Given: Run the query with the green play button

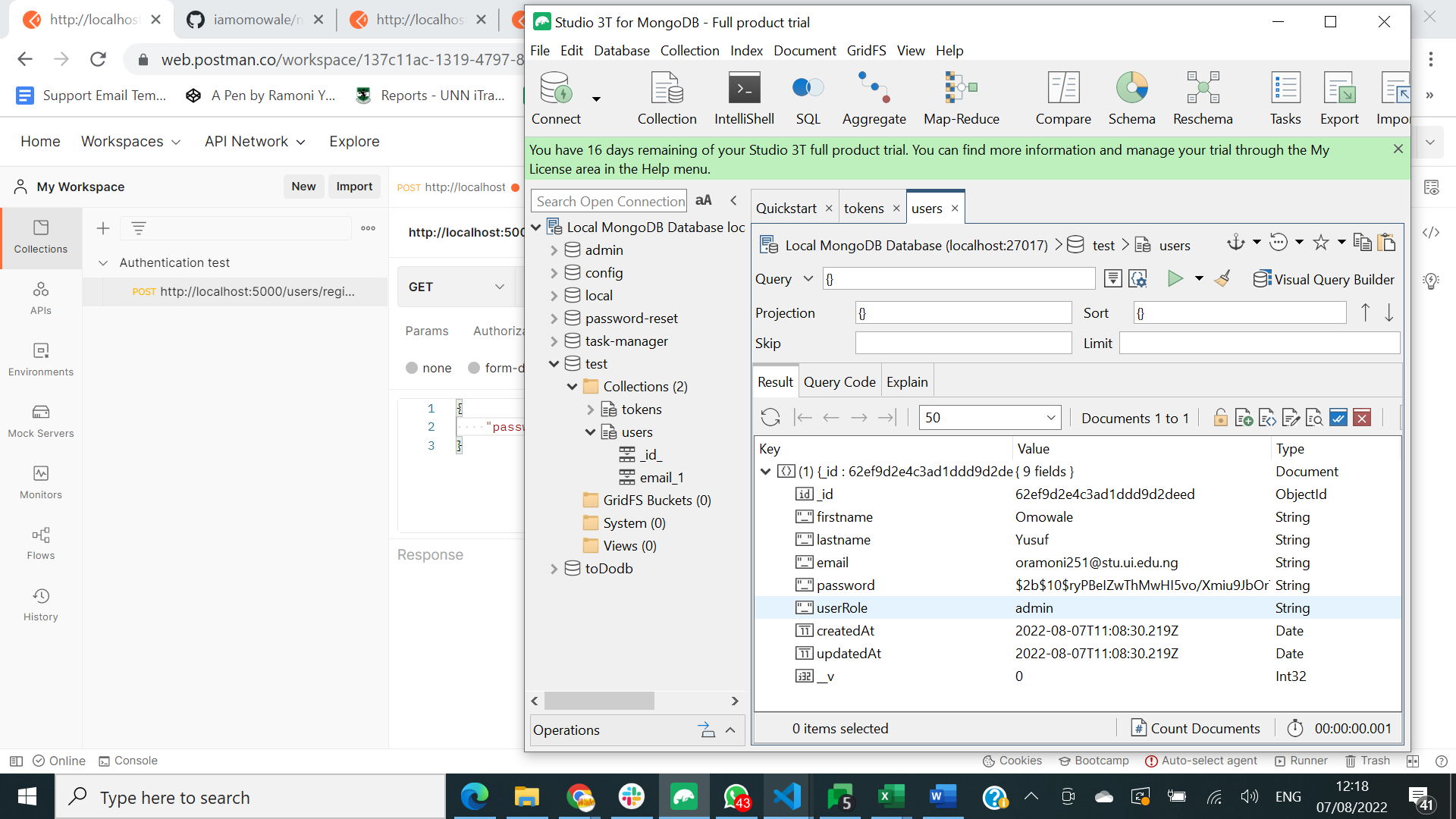Looking at the screenshot, I should pyautogui.click(x=1175, y=279).
